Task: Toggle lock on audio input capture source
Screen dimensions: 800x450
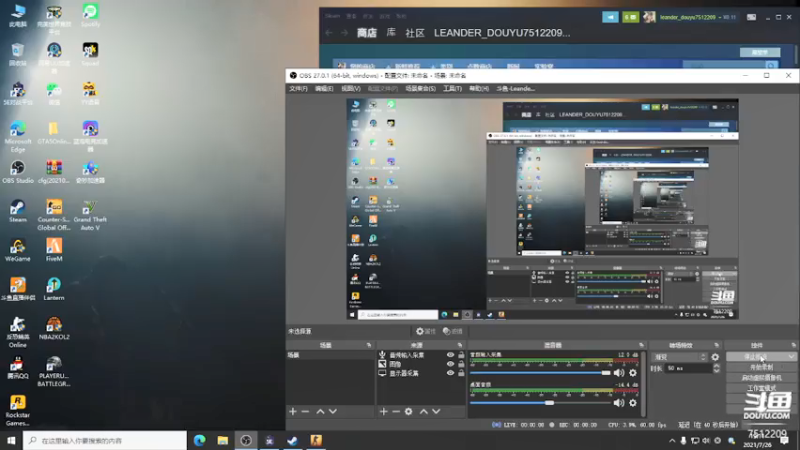Action: [461, 355]
